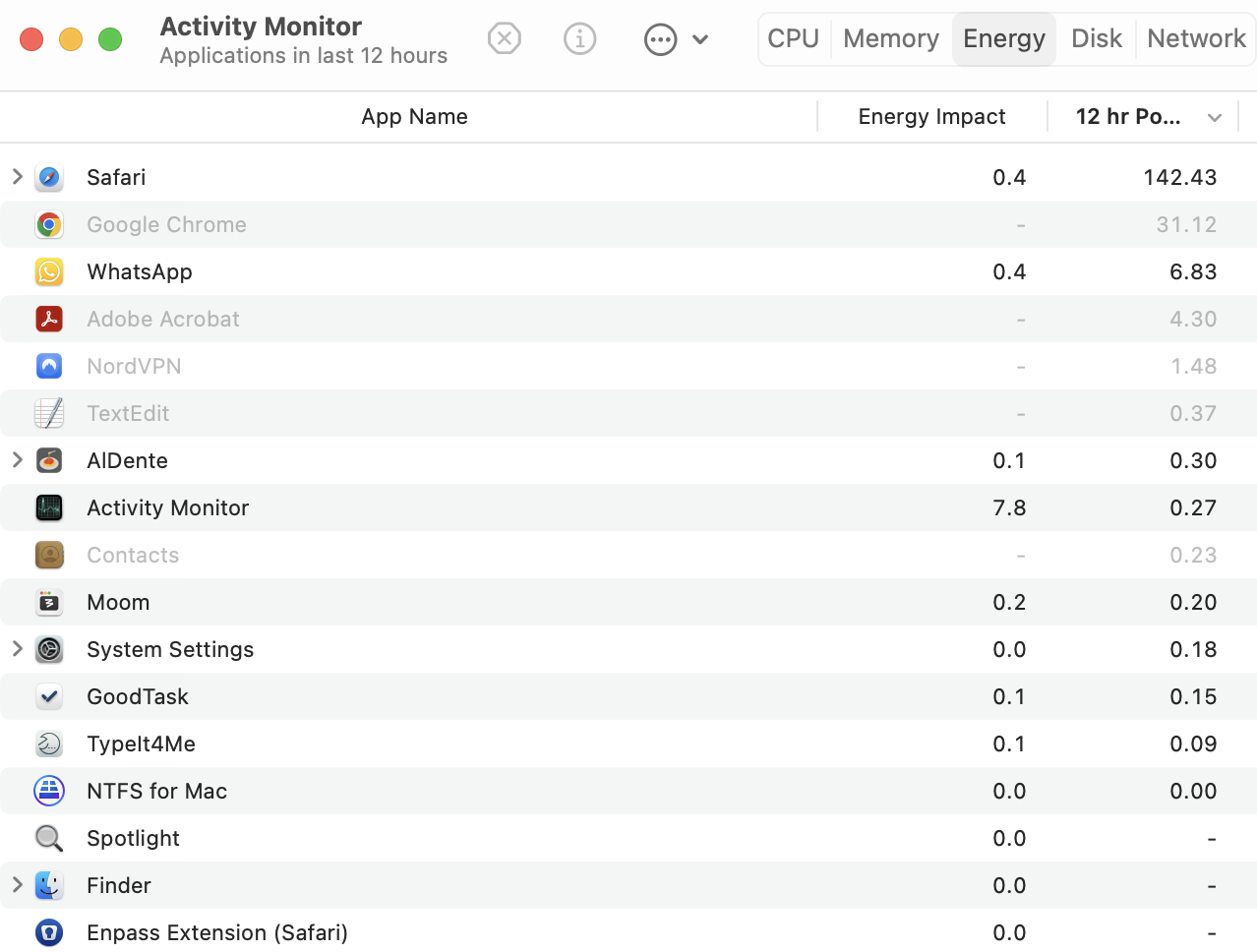Click the GoodTask checkmark icon

click(x=49, y=696)
